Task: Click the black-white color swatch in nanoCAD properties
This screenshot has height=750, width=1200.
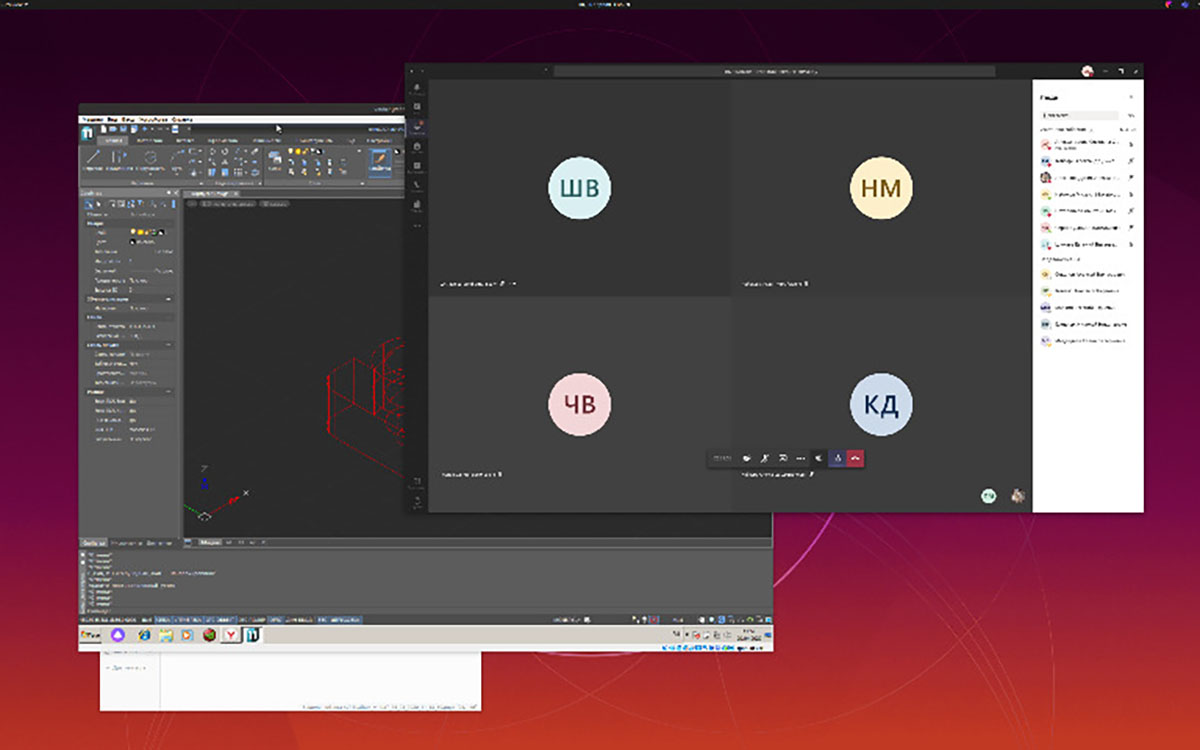Action: pos(132,242)
